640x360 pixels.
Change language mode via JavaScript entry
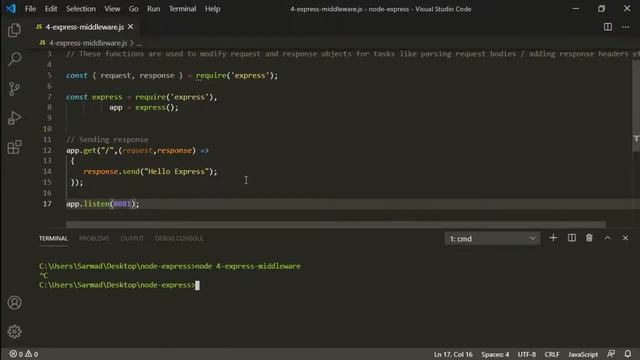point(583,354)
